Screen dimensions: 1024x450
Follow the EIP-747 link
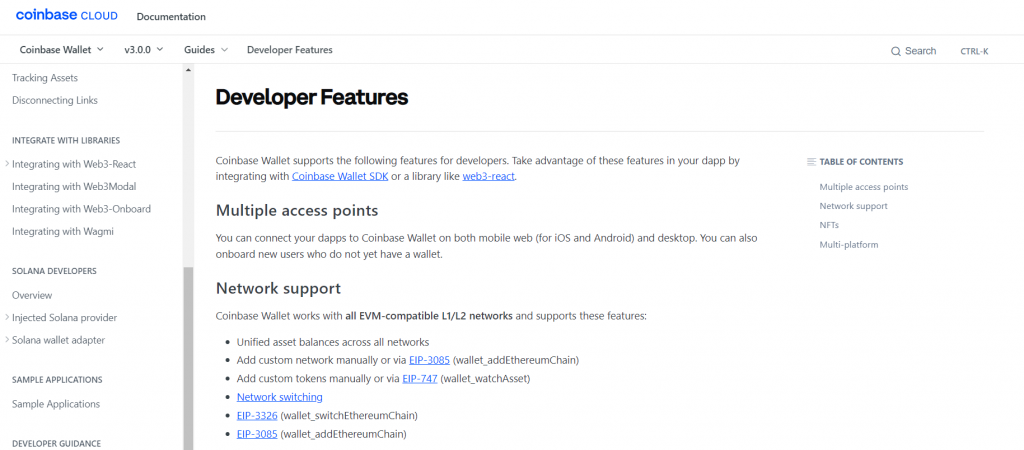tap(420, 378)
